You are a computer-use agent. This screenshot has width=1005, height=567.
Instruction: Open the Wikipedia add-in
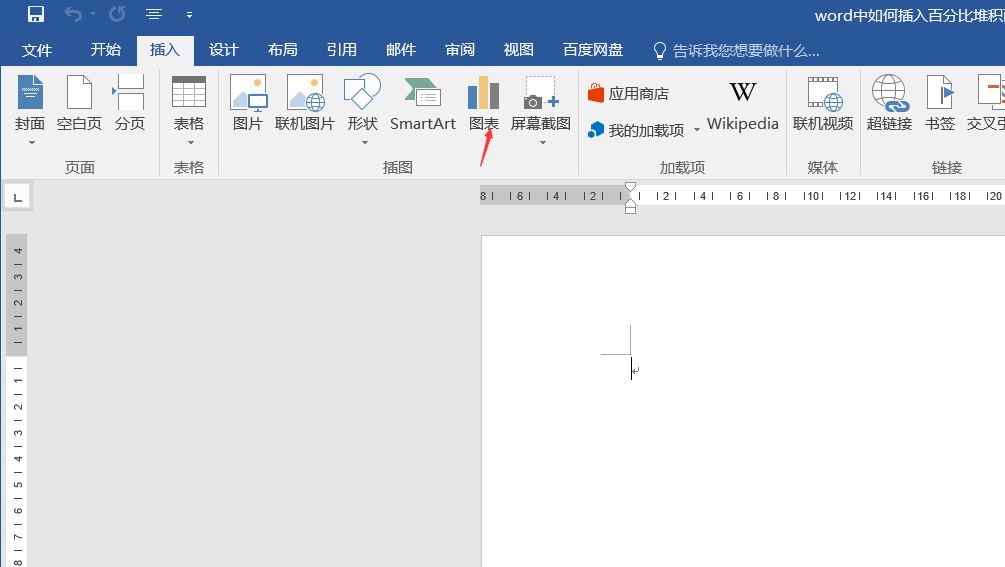pyautogui.click(x=742, y=104)
